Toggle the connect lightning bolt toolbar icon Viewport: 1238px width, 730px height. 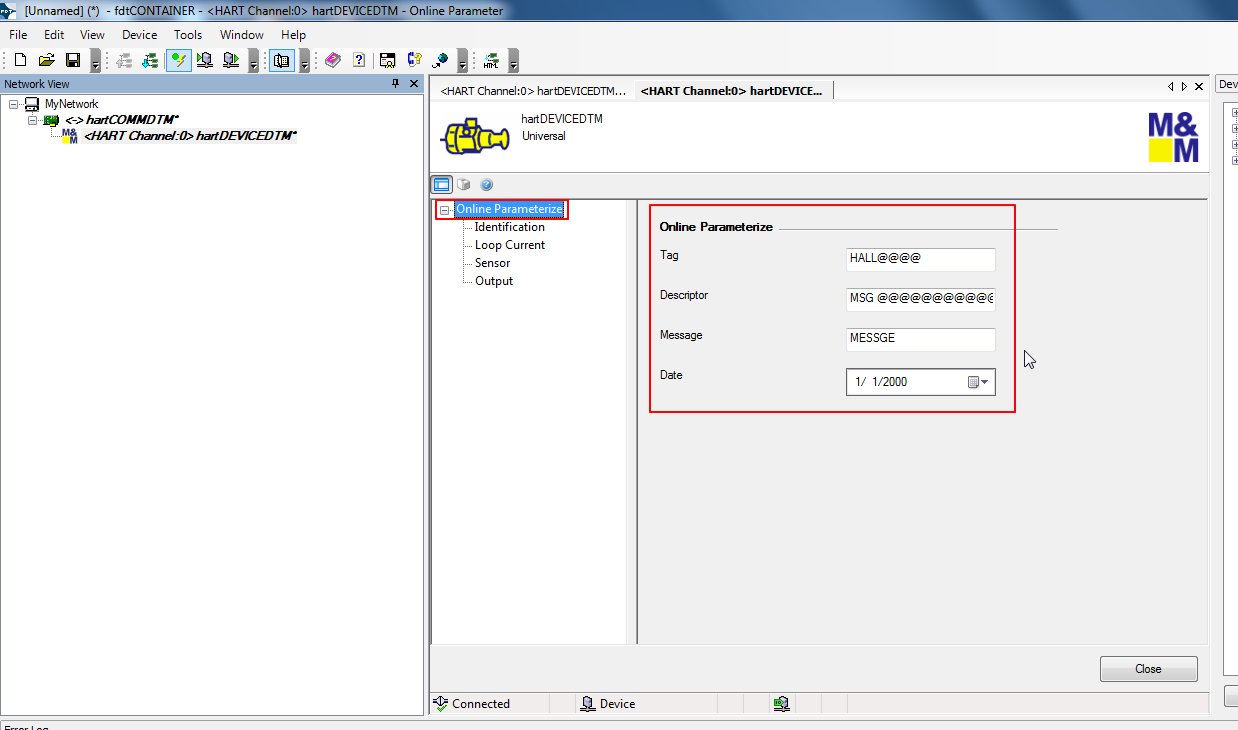178,60
